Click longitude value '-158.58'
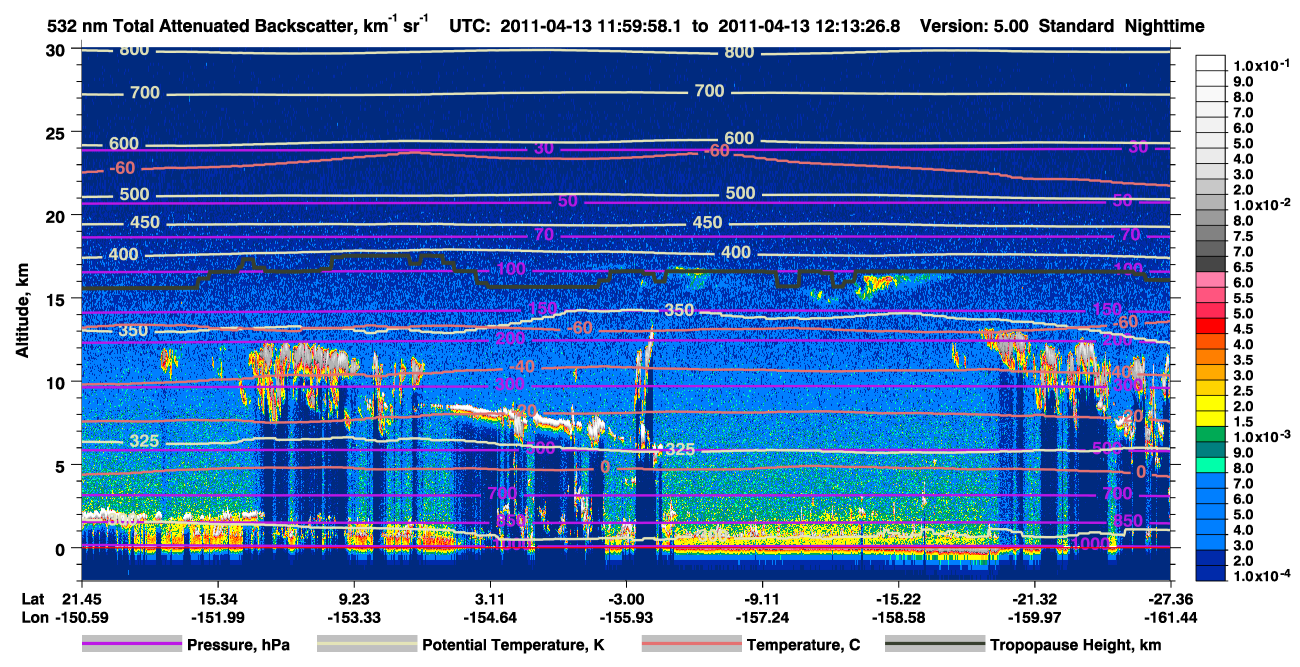Viewport: 1300px width, 667px height. click(897, 617)
